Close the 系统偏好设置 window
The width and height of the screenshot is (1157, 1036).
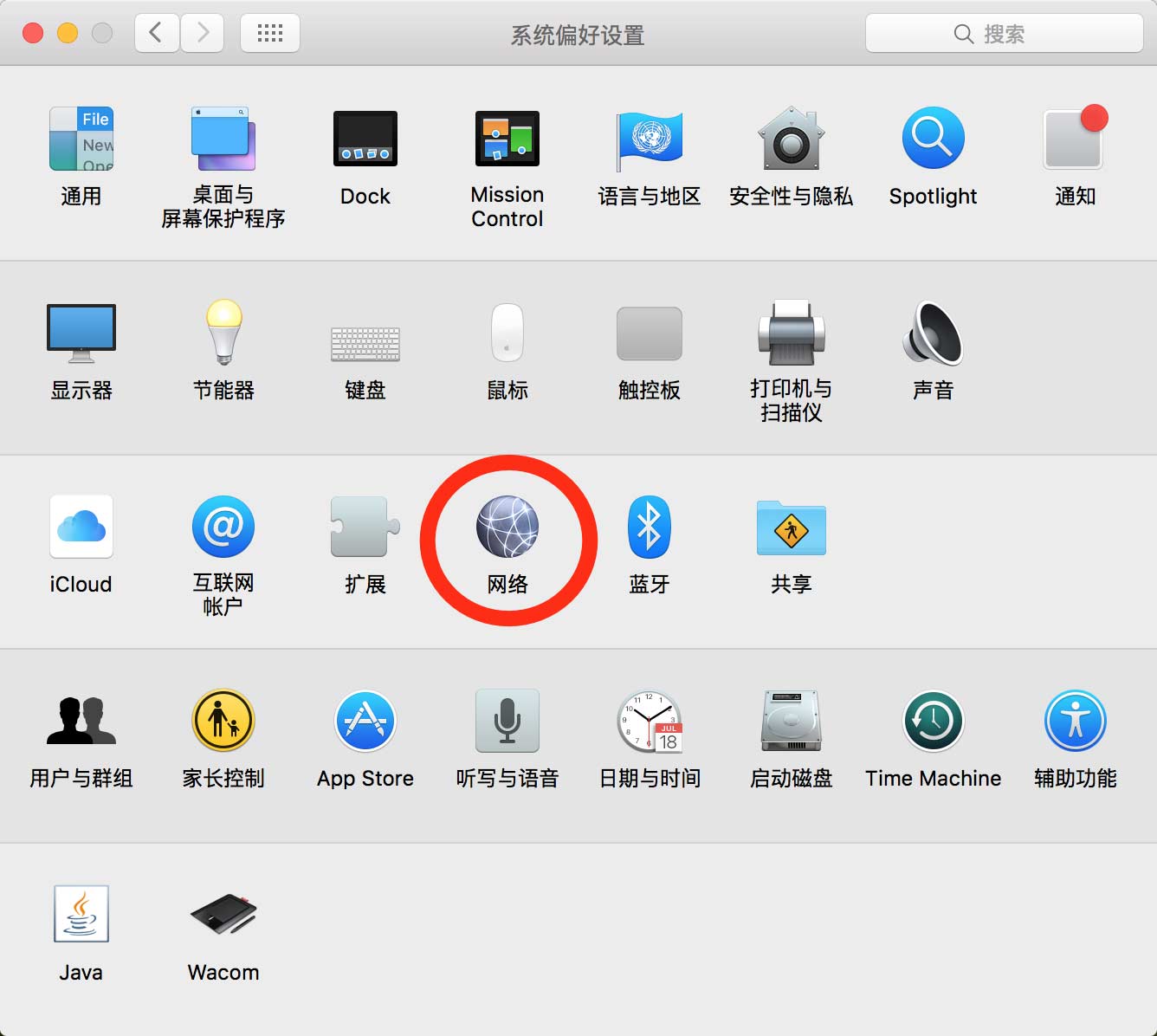click(33, 33)
